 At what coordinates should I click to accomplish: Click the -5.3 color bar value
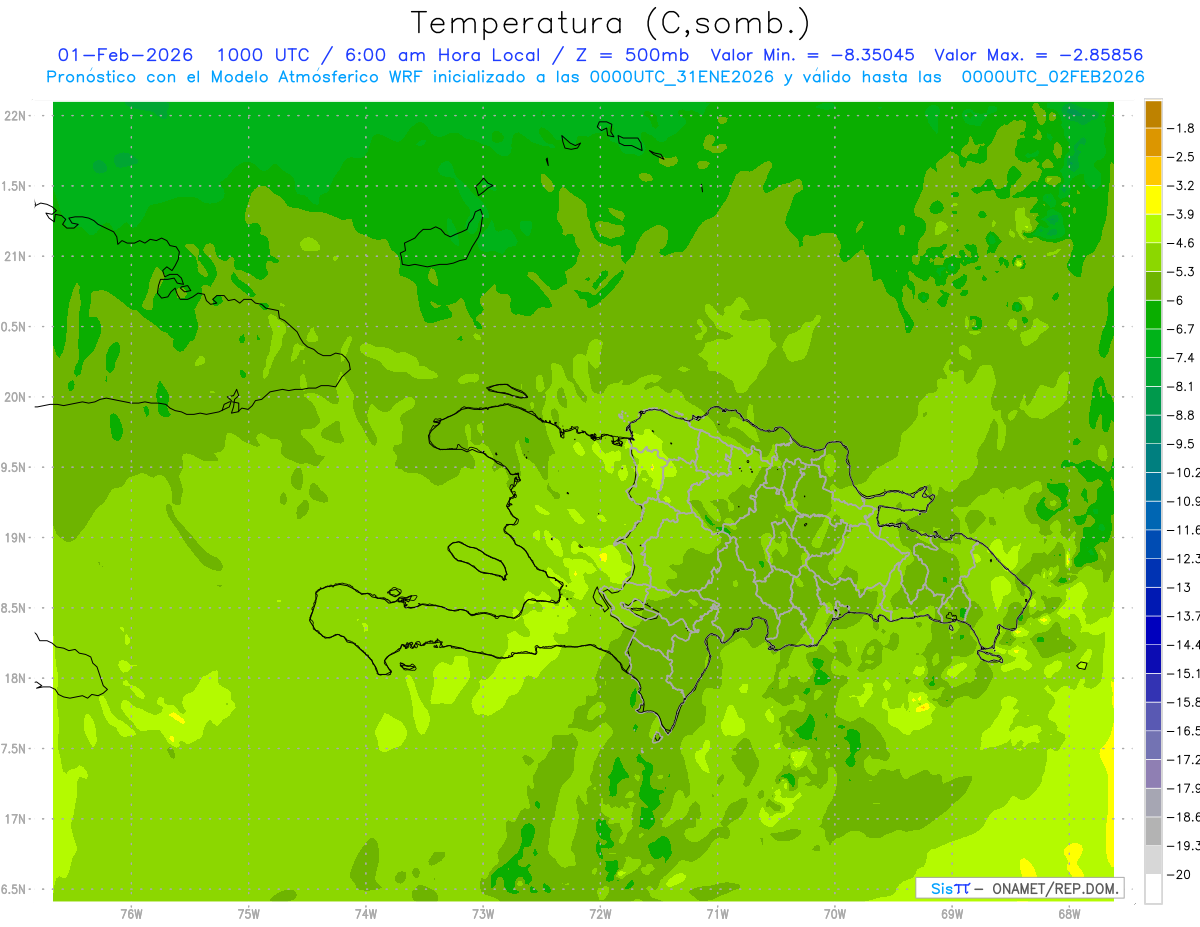point(1182,271)
